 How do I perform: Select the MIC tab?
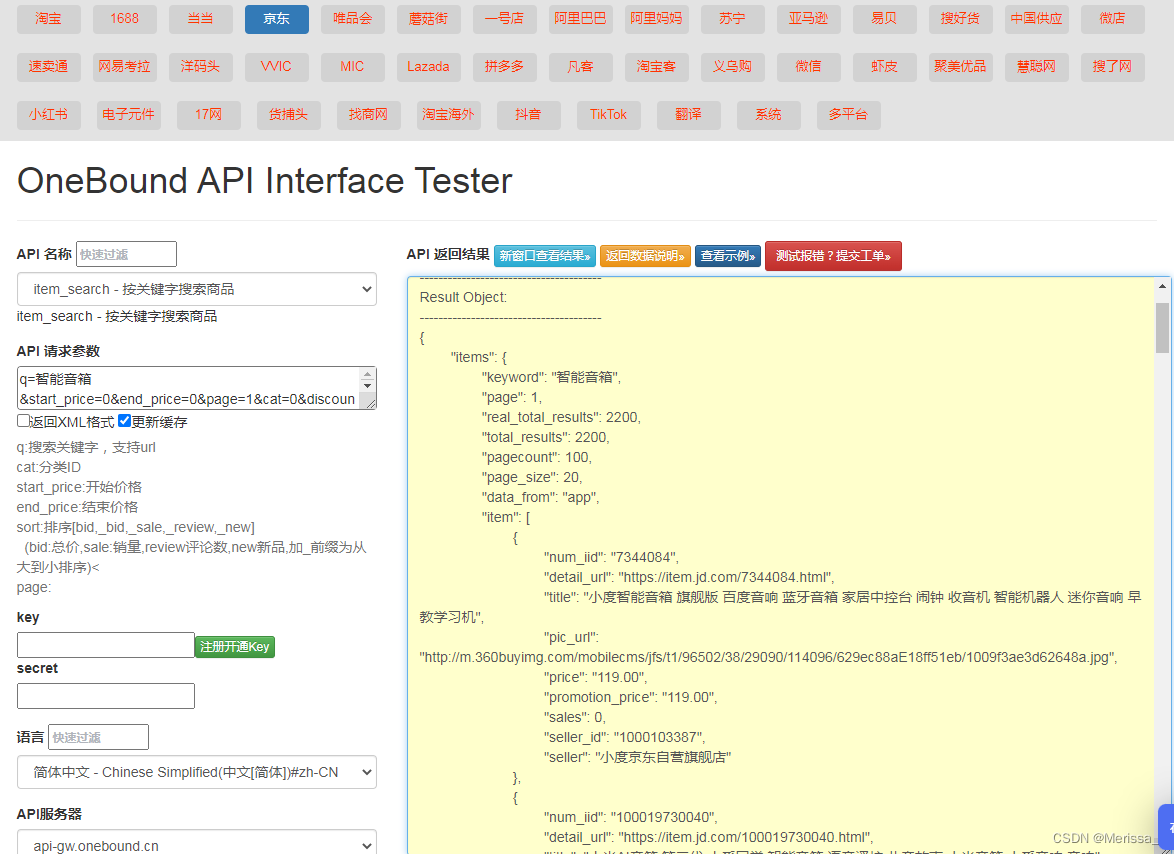[353, 67]
